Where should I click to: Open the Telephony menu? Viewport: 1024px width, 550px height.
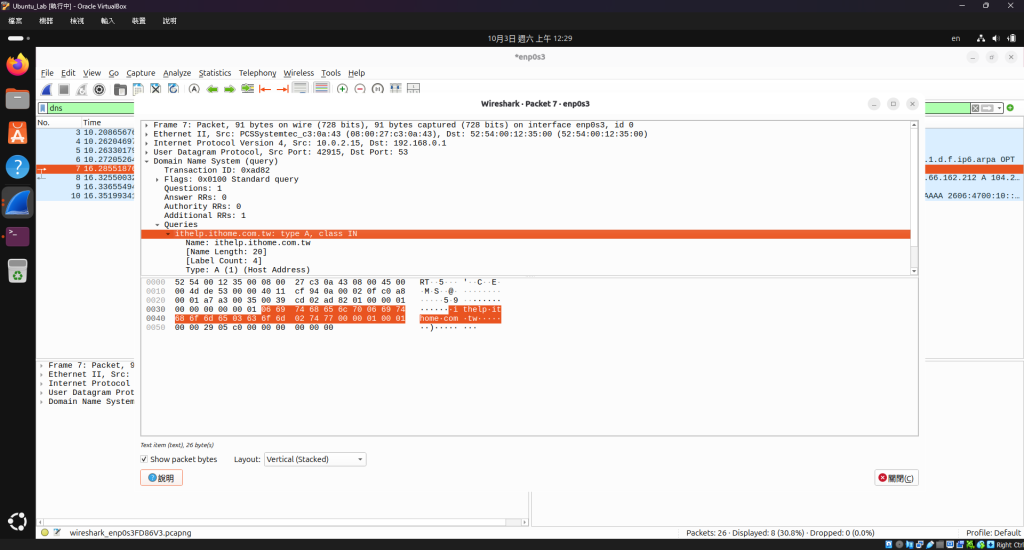click(257, 73)
